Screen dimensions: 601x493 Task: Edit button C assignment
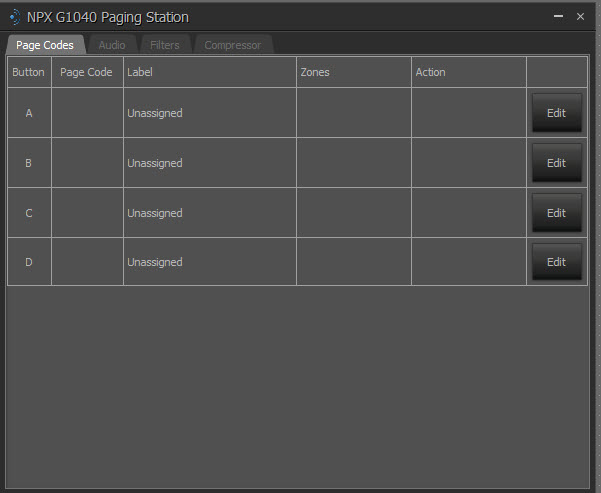(556, 213)
